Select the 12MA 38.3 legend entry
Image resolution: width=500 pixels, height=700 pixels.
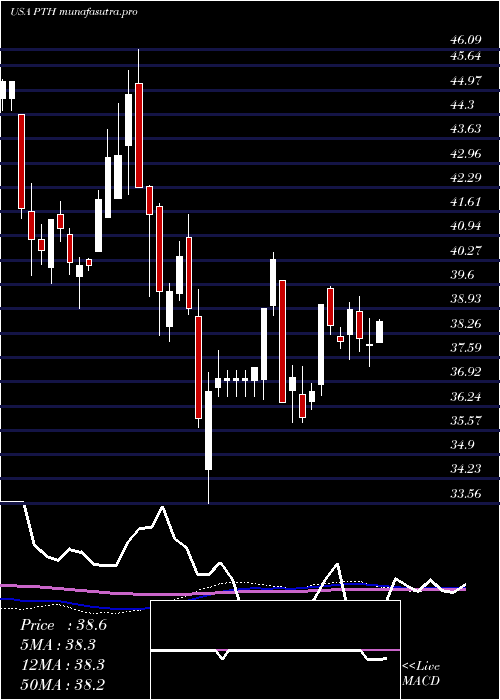pos(62,665)
